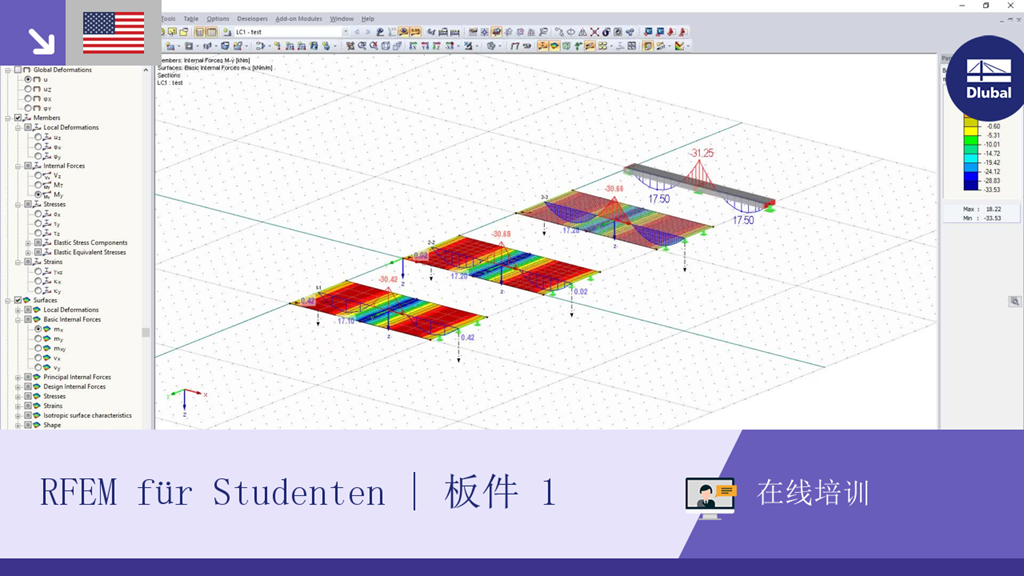1024x576 pixels.
Task: Click the black ring icon beside red X
Action: pos(607,31)
